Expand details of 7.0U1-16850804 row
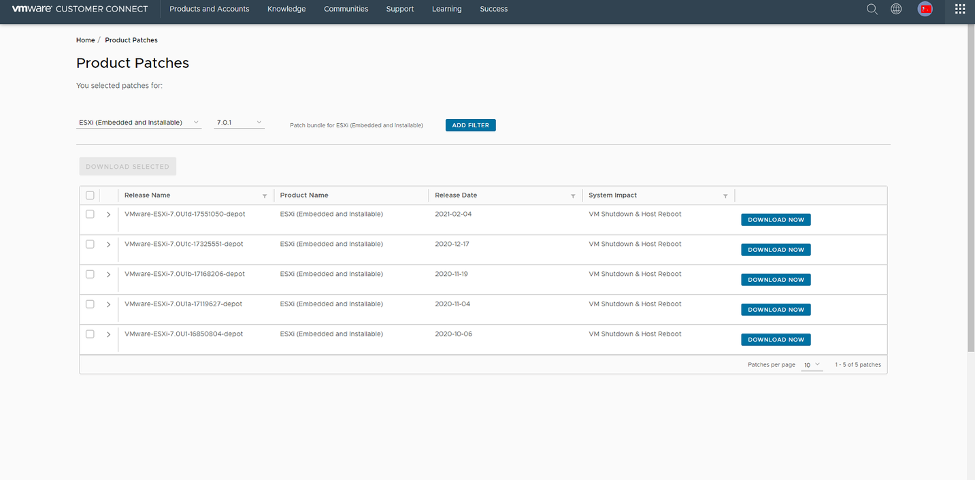977x481 pixels. pos(108,334)
